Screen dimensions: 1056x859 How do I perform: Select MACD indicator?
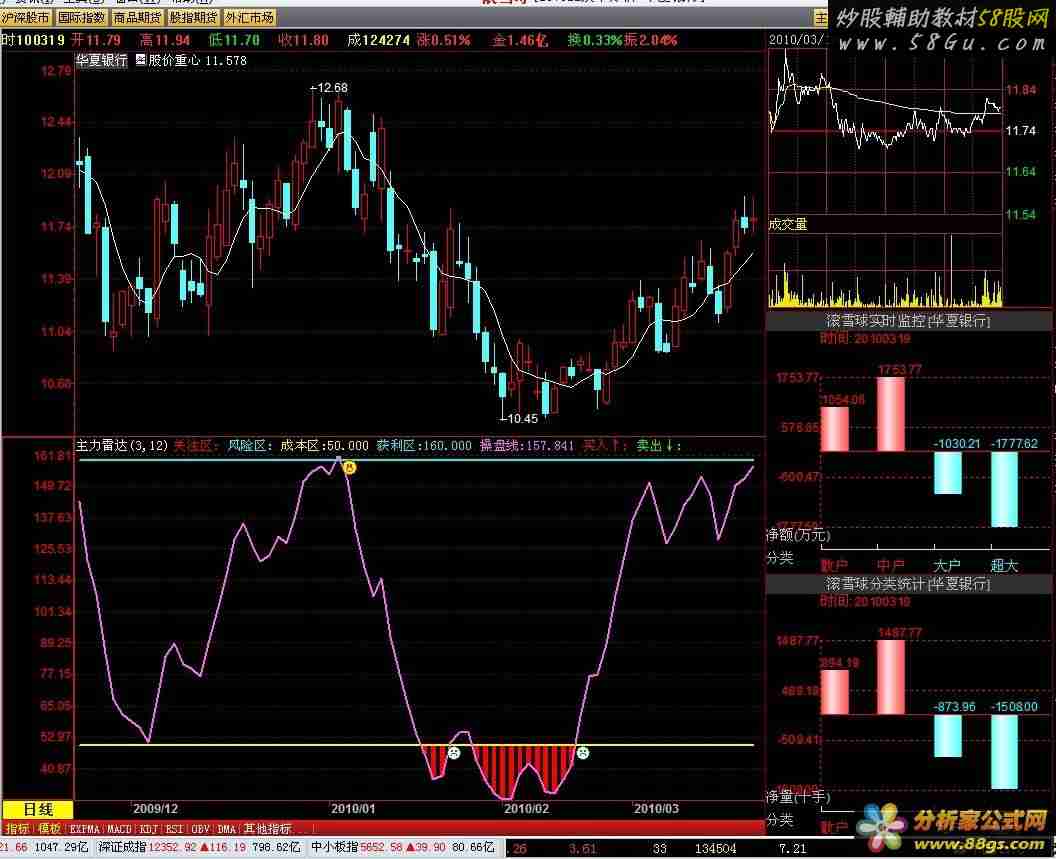(x=119, y=829)
